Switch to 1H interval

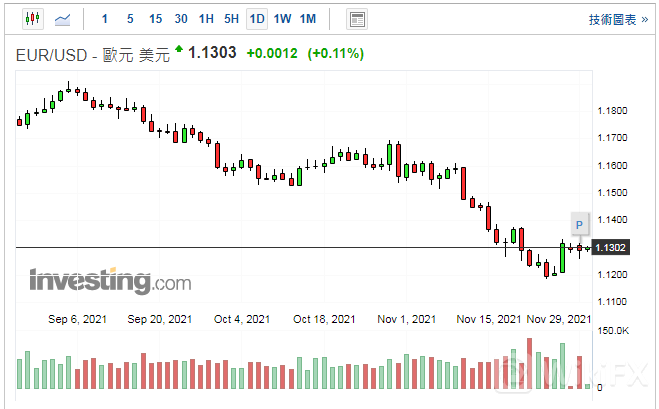[x=206, y=19]
